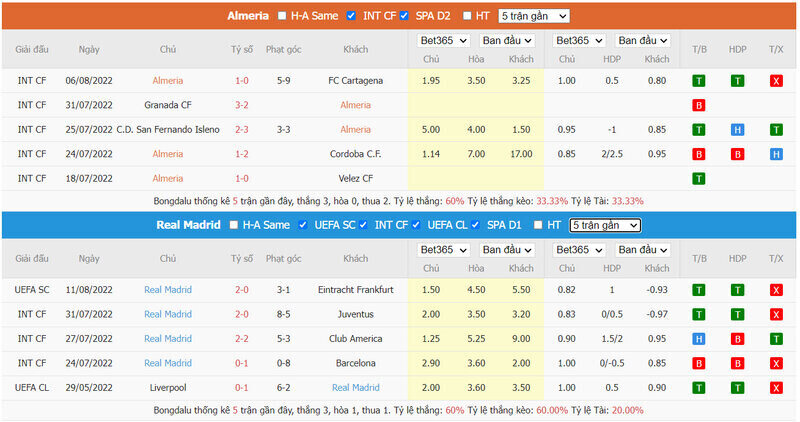Screen dimensions: 800x422
Task: Open first Bet365 dropdown in Almeria table
Action: pyautogui.click(x=443, y=41)
